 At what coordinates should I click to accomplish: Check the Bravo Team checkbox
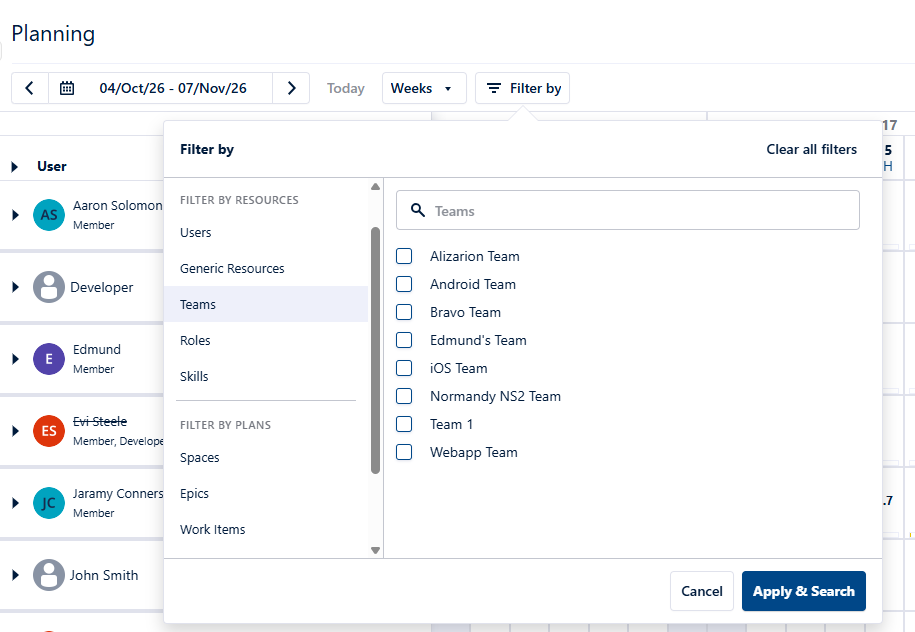(404, 312)
